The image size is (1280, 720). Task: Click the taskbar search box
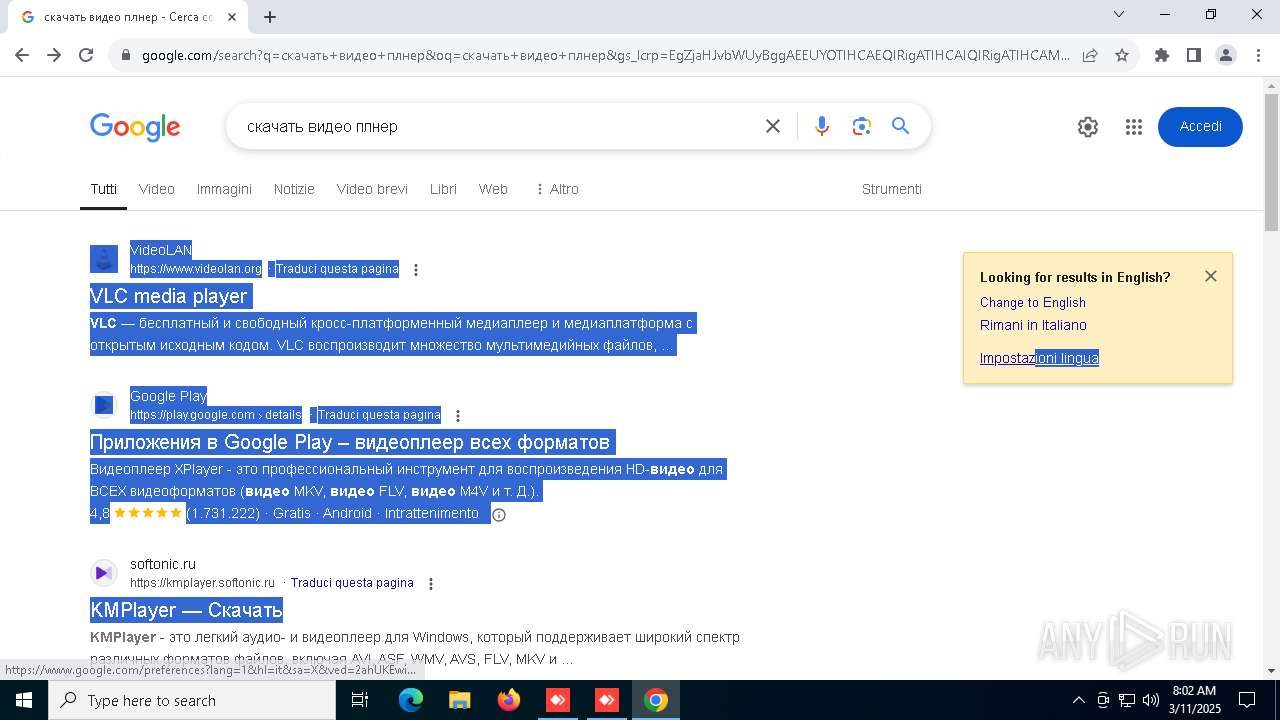click(x=192, y=700)
